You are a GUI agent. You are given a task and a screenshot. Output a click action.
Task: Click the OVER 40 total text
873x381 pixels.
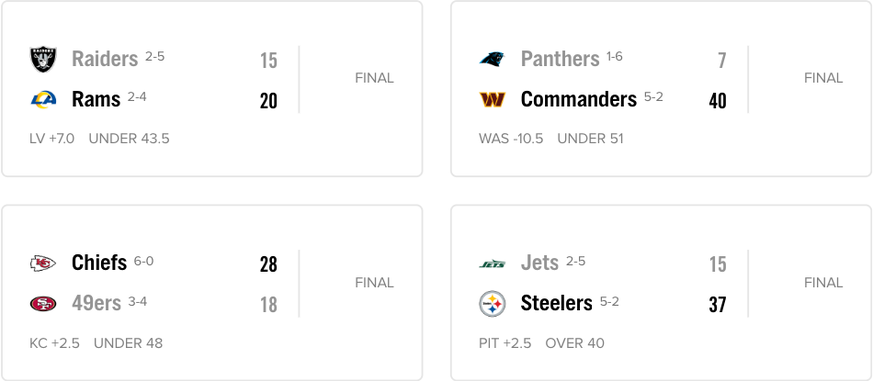click(575, 343)
